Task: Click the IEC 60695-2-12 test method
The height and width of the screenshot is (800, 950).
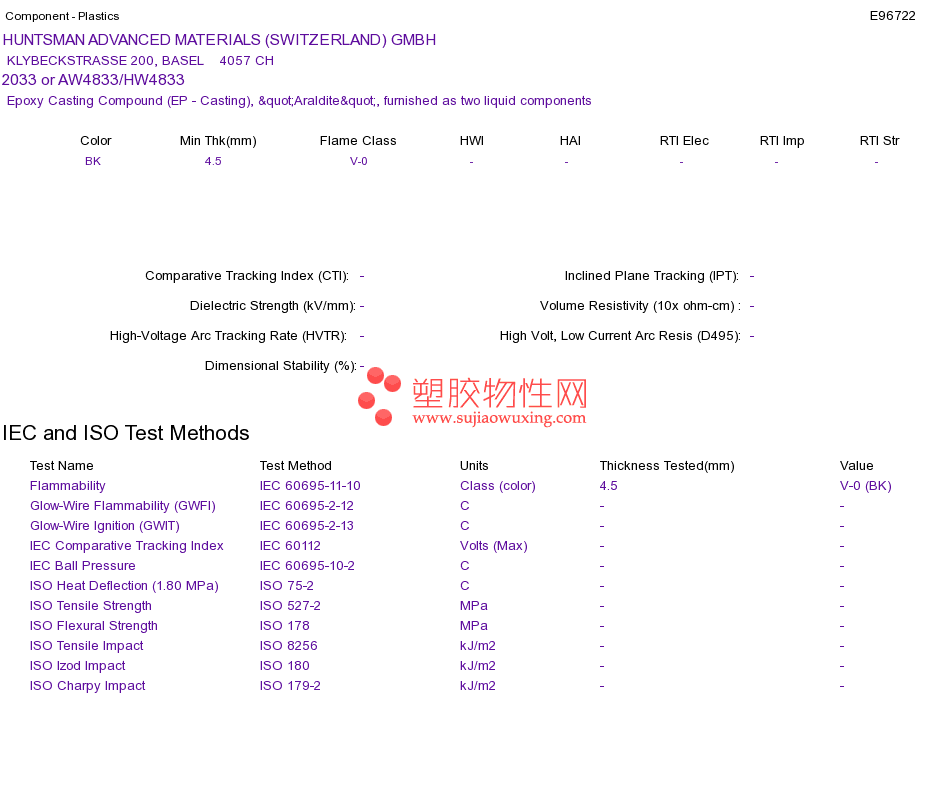Action: [307, 506]
